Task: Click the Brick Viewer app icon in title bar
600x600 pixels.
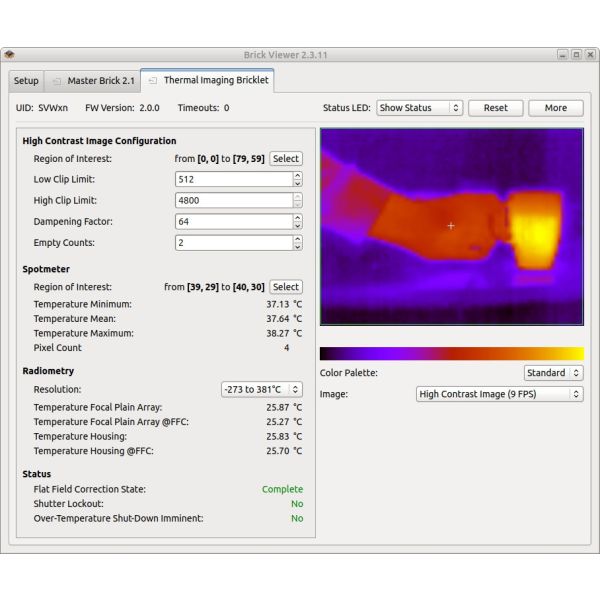Action: coord(9,55)
